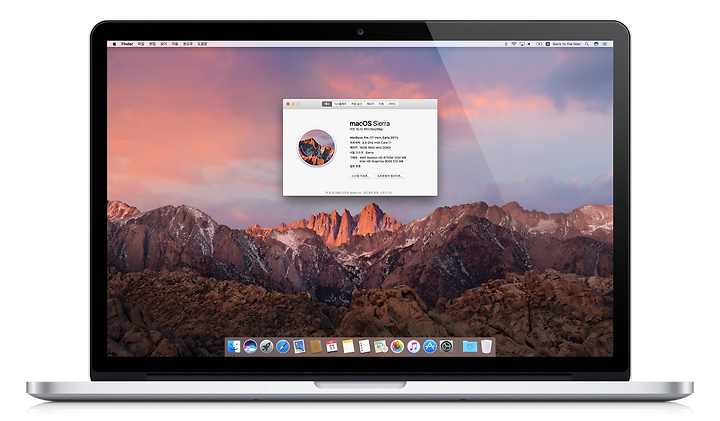Open System Preferences gear icon in Dock
Viewport: 720px width, 421px height.
(446, 346)
